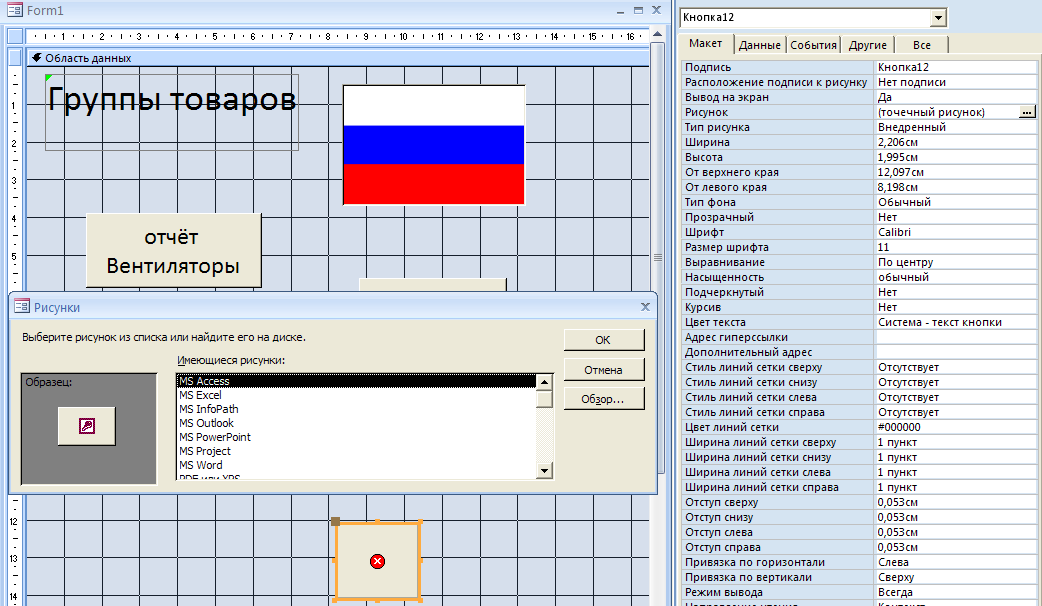Click Расположение подписи к рисунку value field
The image size is (1042, 606).
pos(956,82)
